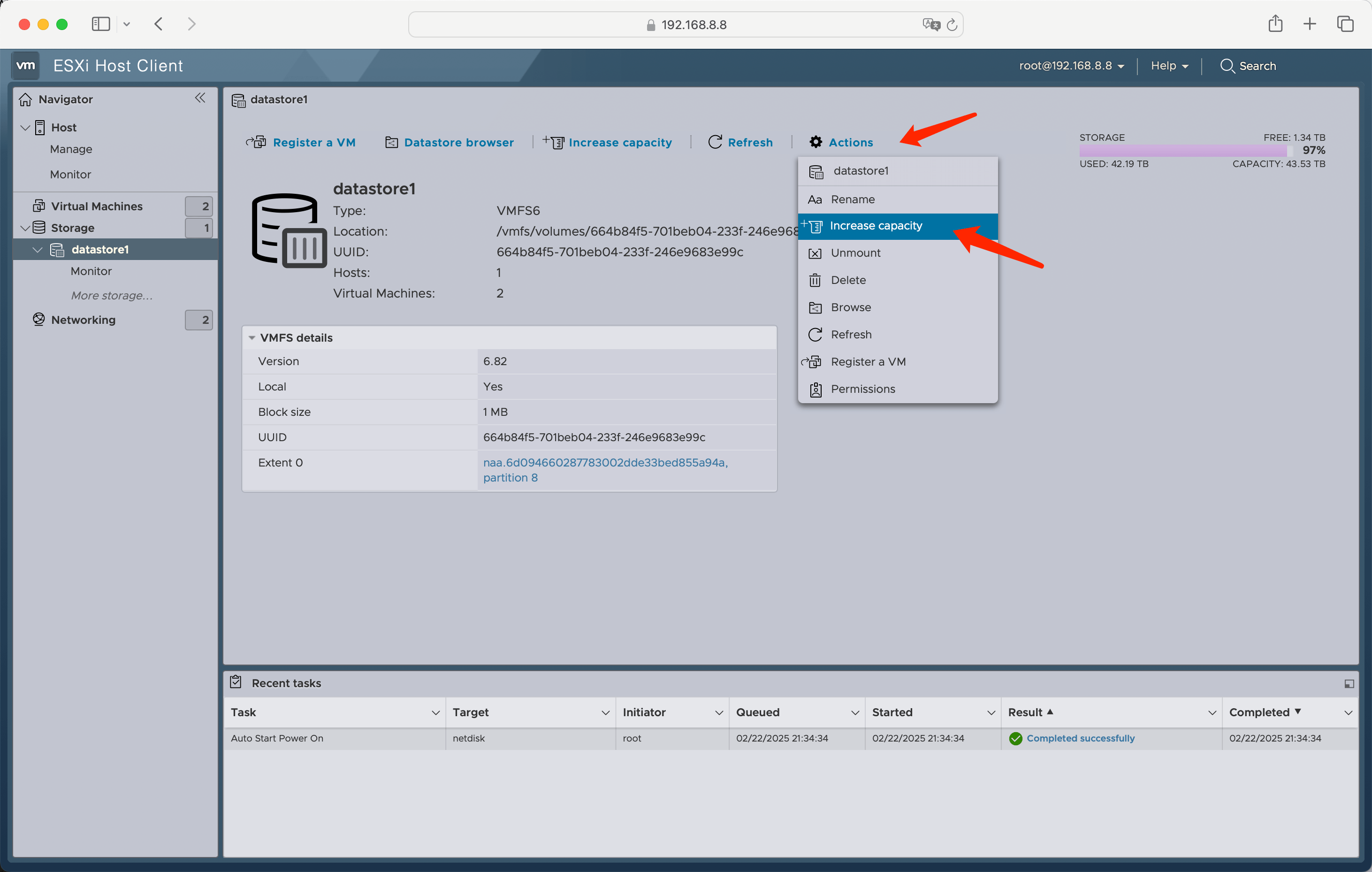Click the Storage stack icon in Navigator
Viewport: 1372px width, 872px height.
[39, 228]
